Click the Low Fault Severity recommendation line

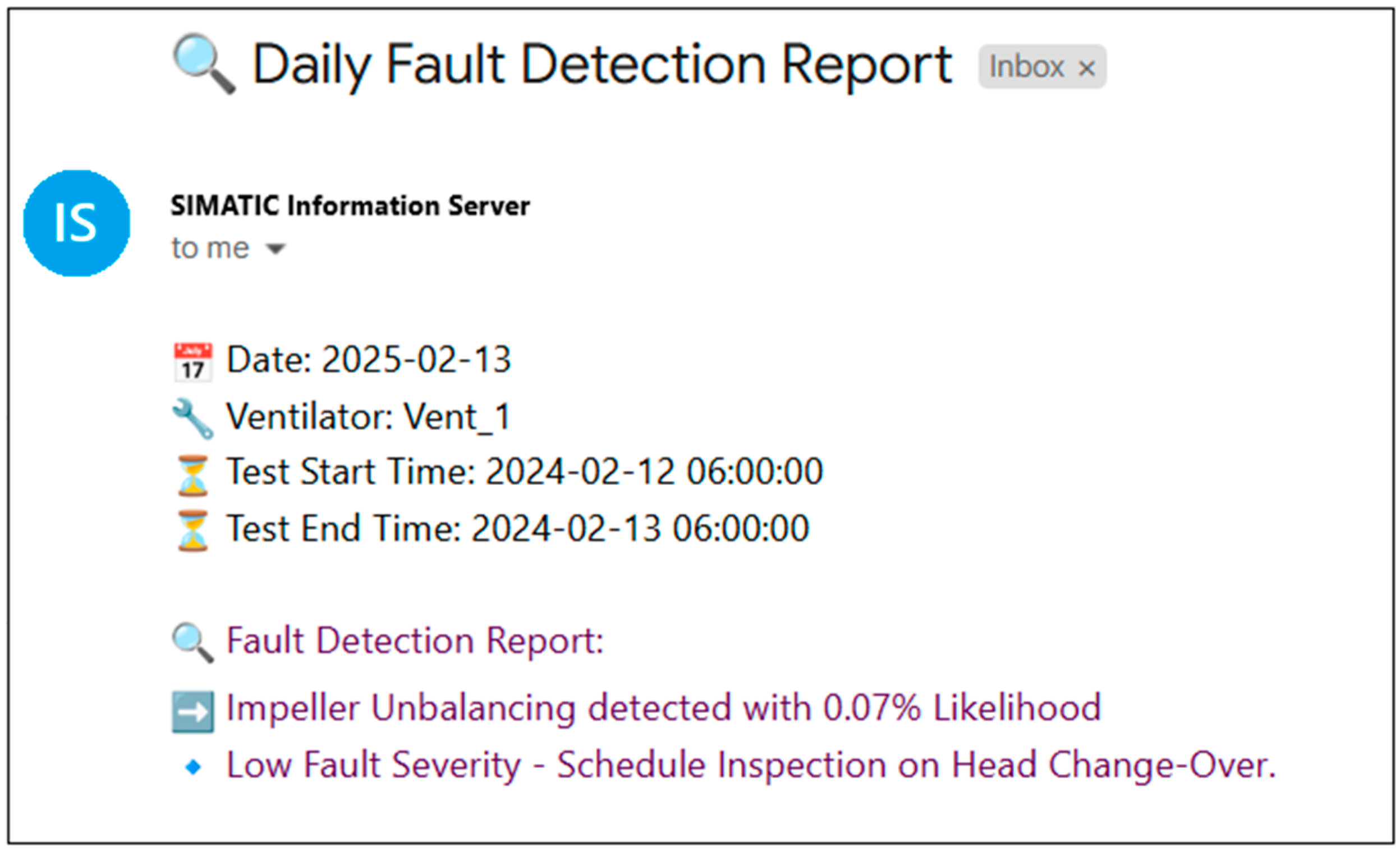point(751,765)
